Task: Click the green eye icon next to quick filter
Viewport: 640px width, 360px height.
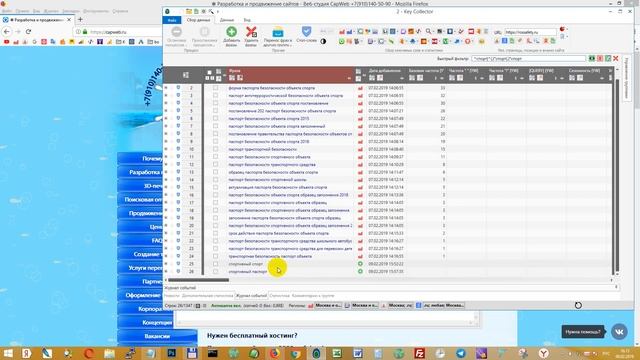Action: point(591,59)
